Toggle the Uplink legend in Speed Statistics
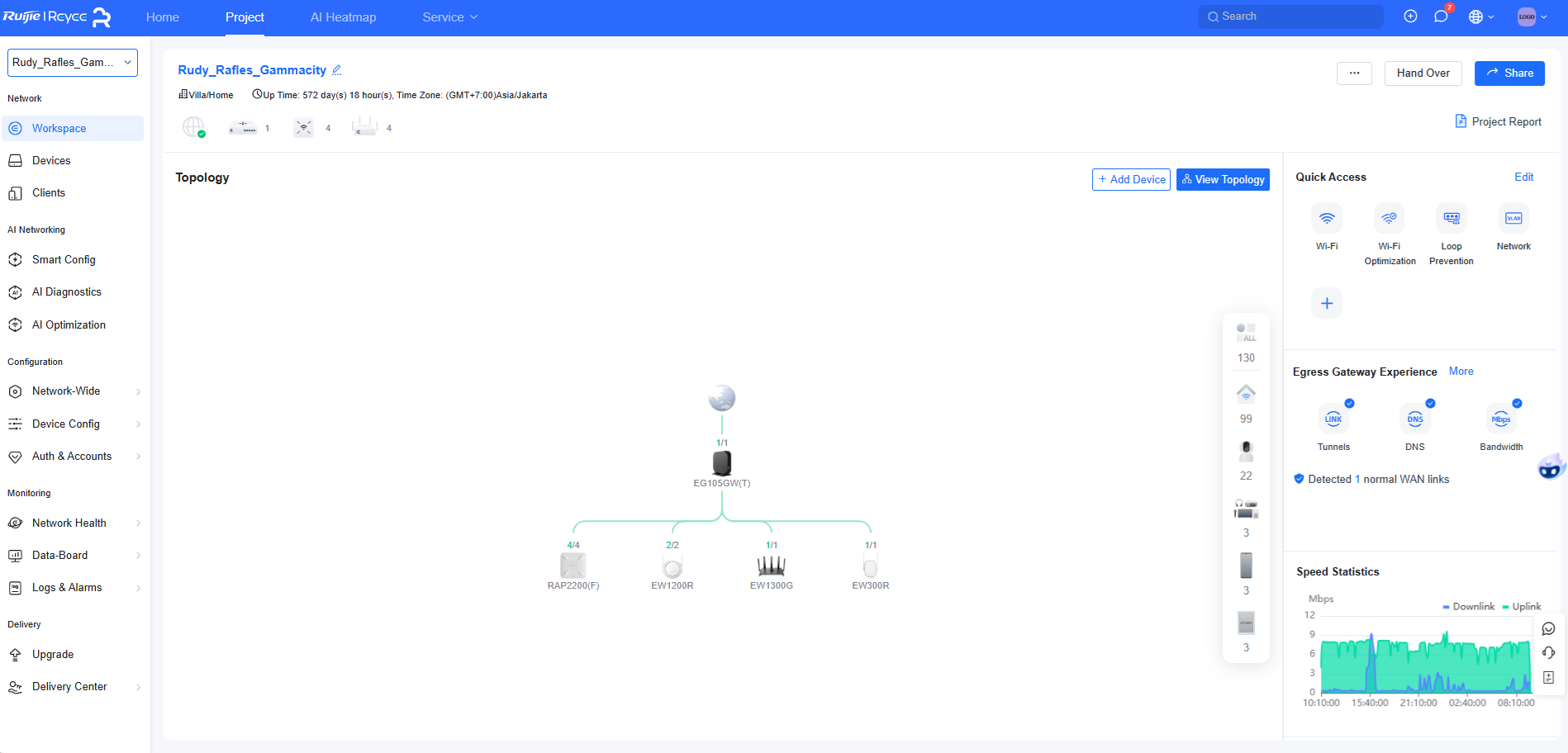The width and height of the screenshot is (1568, 753). point(1522,607)
